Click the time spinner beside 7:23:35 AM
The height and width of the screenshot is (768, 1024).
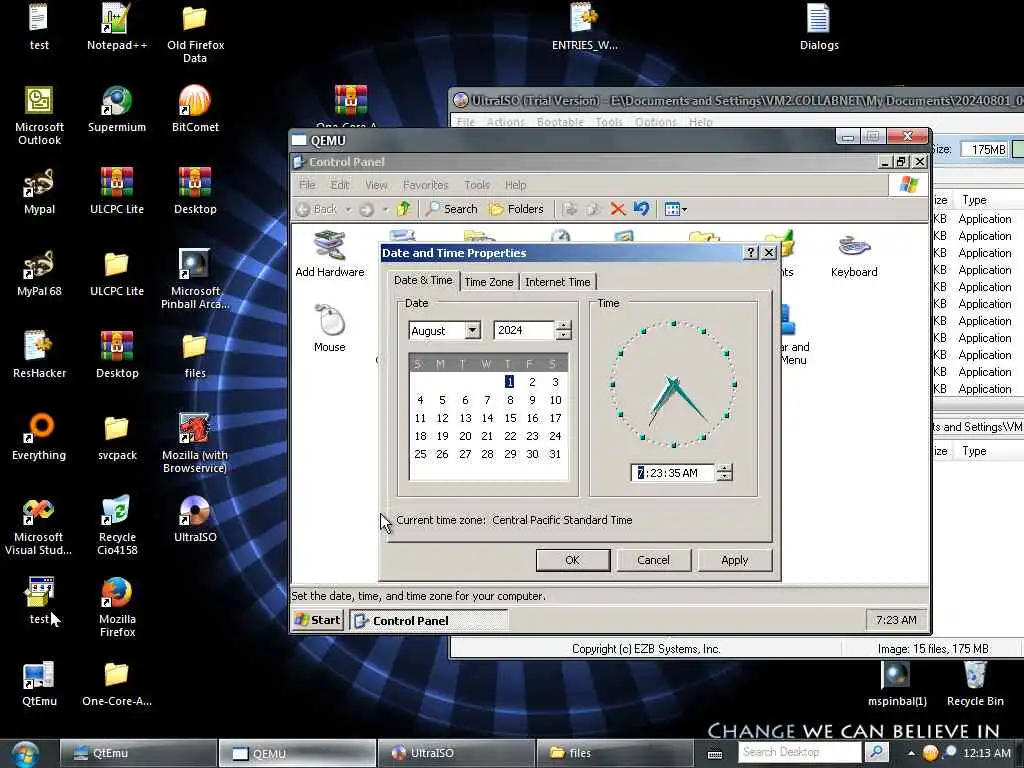724,472
